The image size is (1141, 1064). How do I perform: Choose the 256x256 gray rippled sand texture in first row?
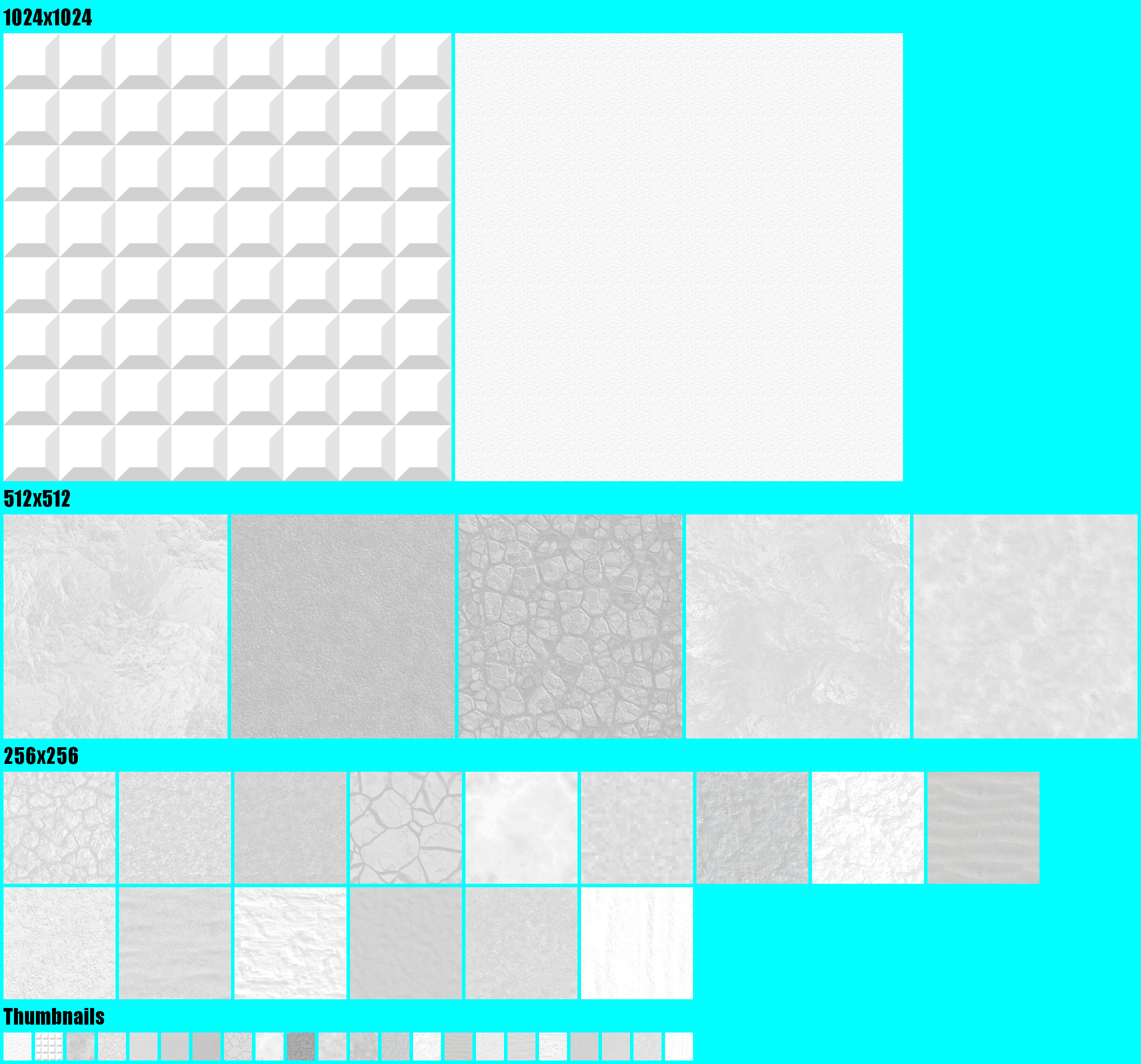point(983,828)
